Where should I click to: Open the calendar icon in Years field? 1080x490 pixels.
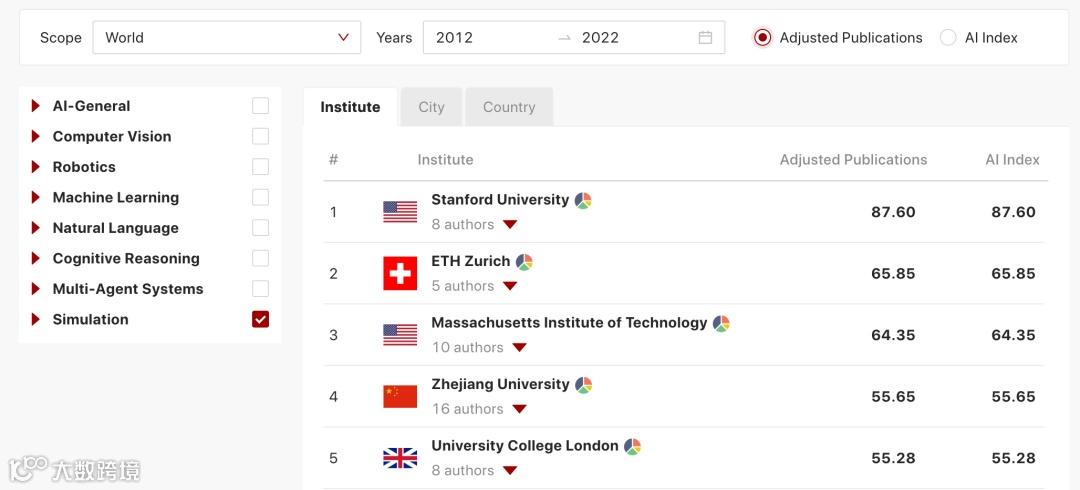[x=705, y=38]
